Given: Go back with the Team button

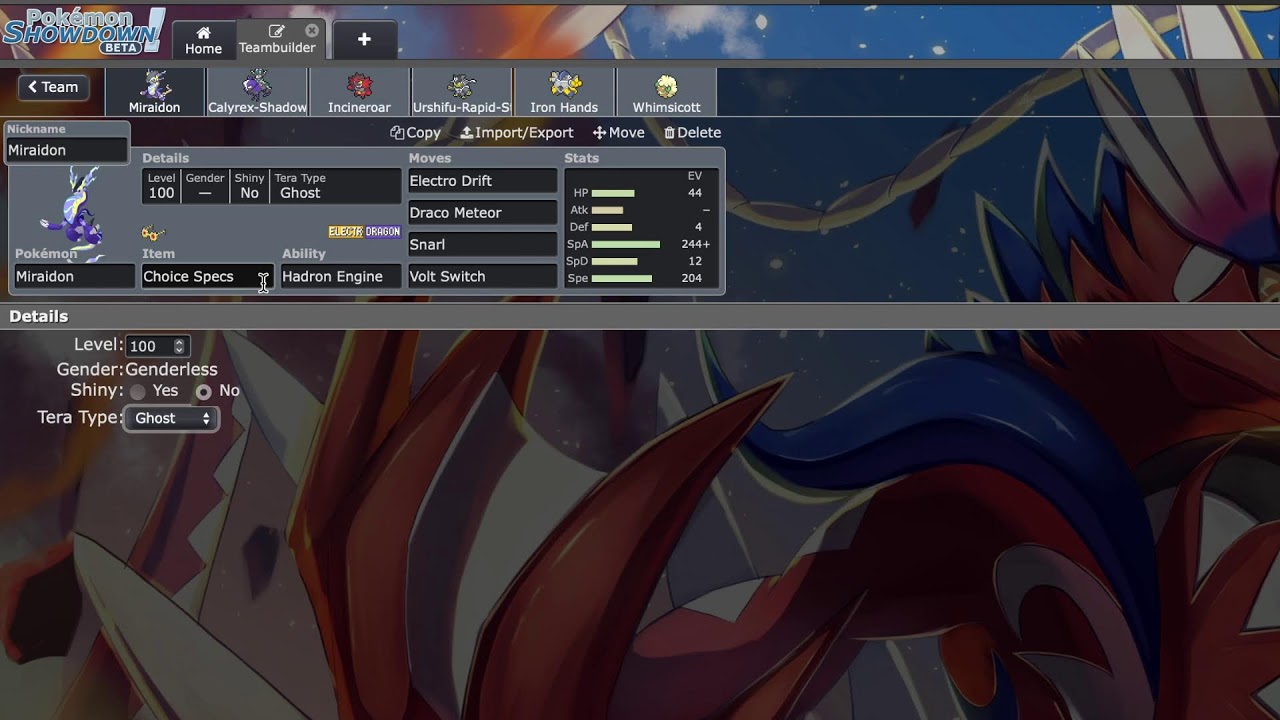Looking at the screenshot, I should [x=53, y=87].
